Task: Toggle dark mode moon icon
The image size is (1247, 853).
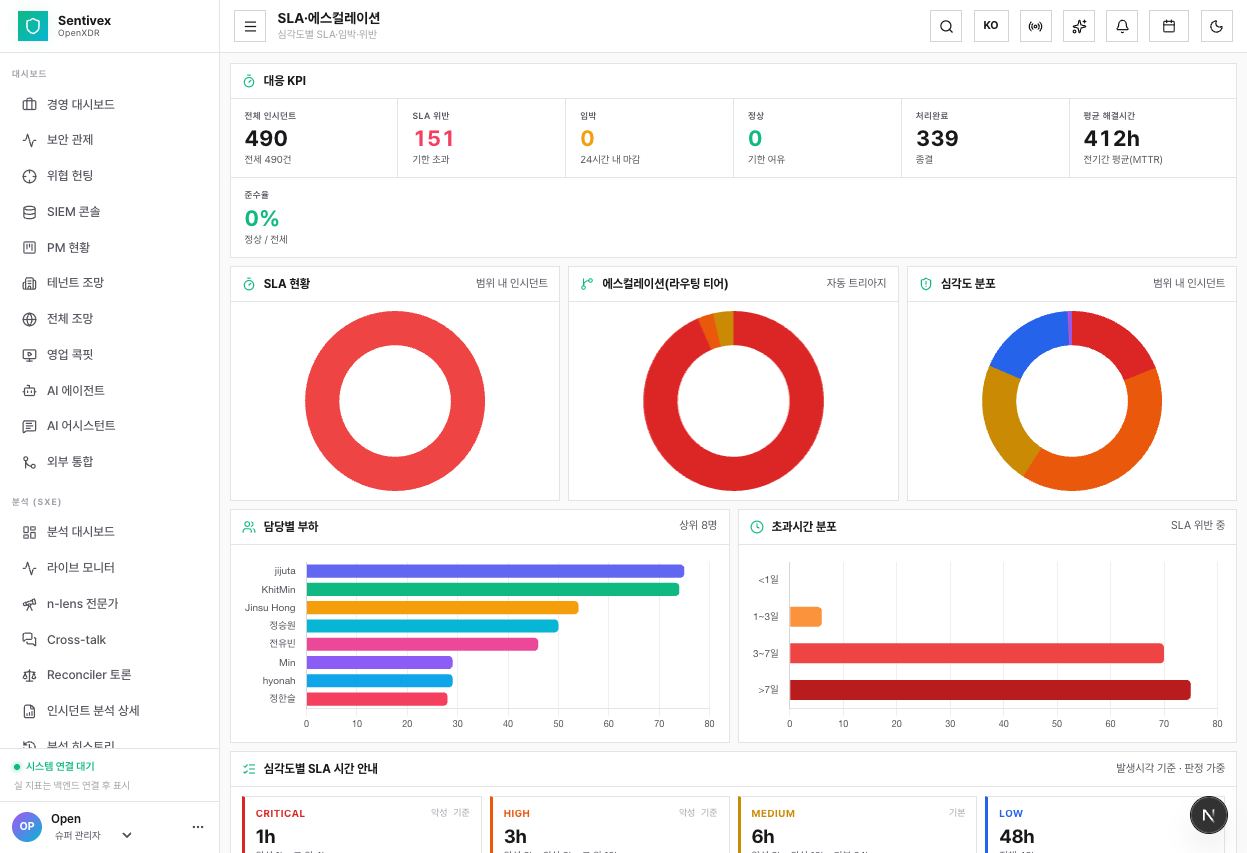Action: 1216,26
